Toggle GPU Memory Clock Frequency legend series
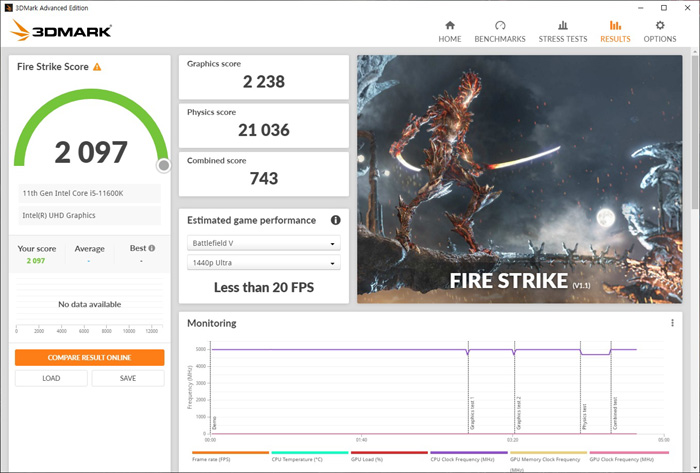The height and width of the screenshot is (473, 700). [x=548, y=460]
